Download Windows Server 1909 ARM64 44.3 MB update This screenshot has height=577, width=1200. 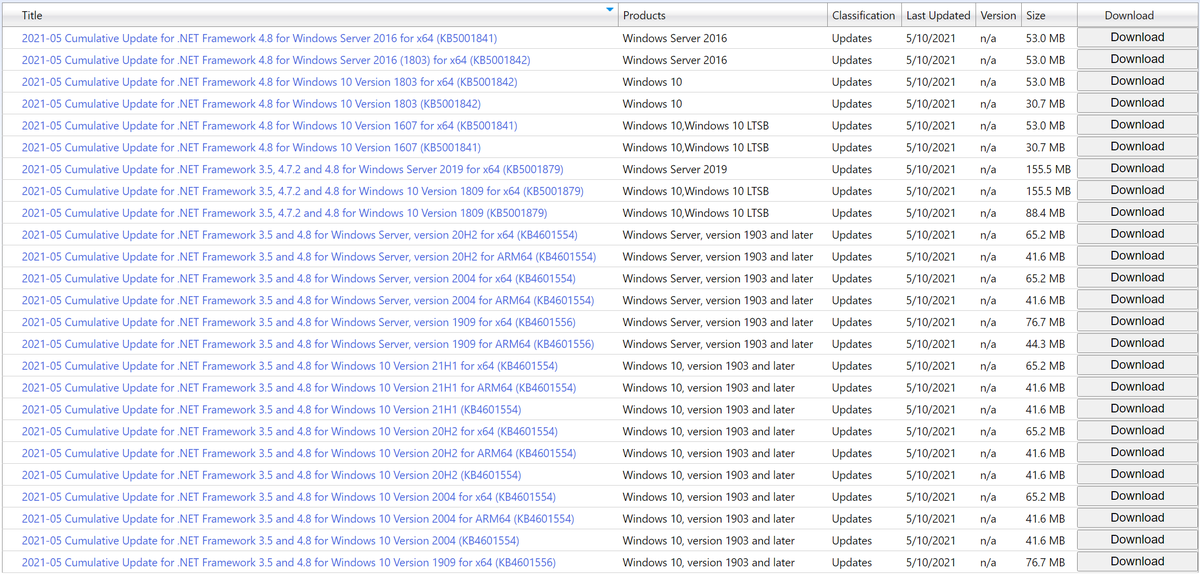tap(1137, 344)
